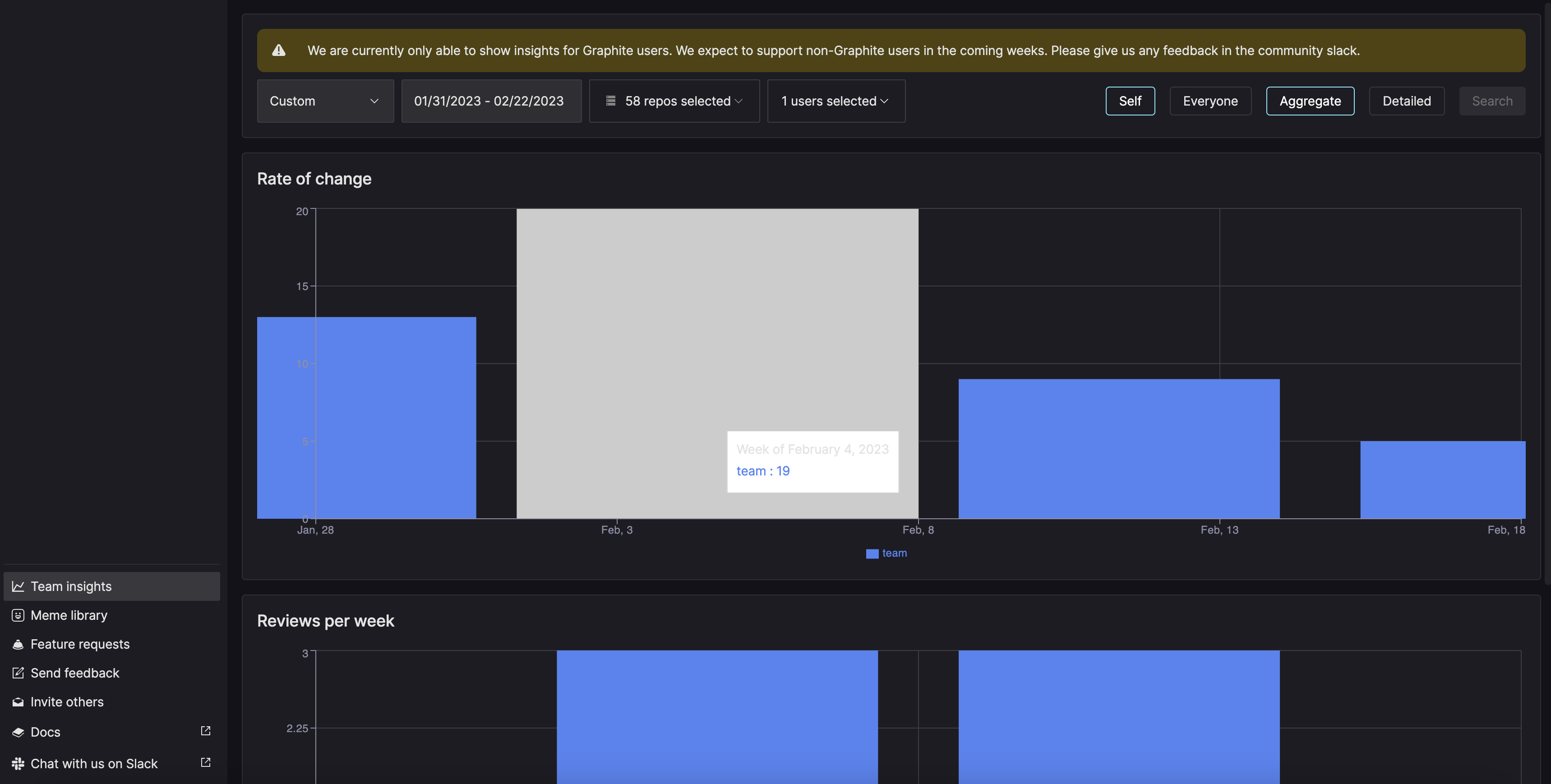Go to Feature requests
Viewport: 1551px width, 784px height.
click(112, 644)
